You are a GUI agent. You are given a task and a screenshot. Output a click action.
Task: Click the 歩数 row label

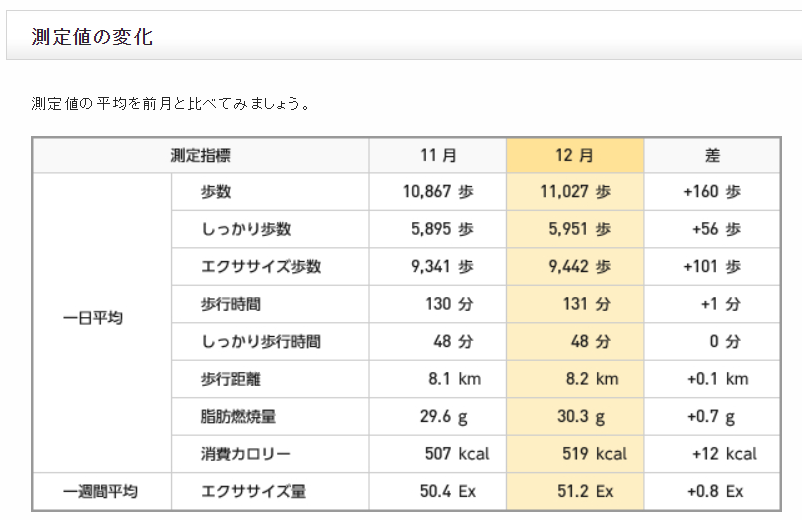coord(216,192)
